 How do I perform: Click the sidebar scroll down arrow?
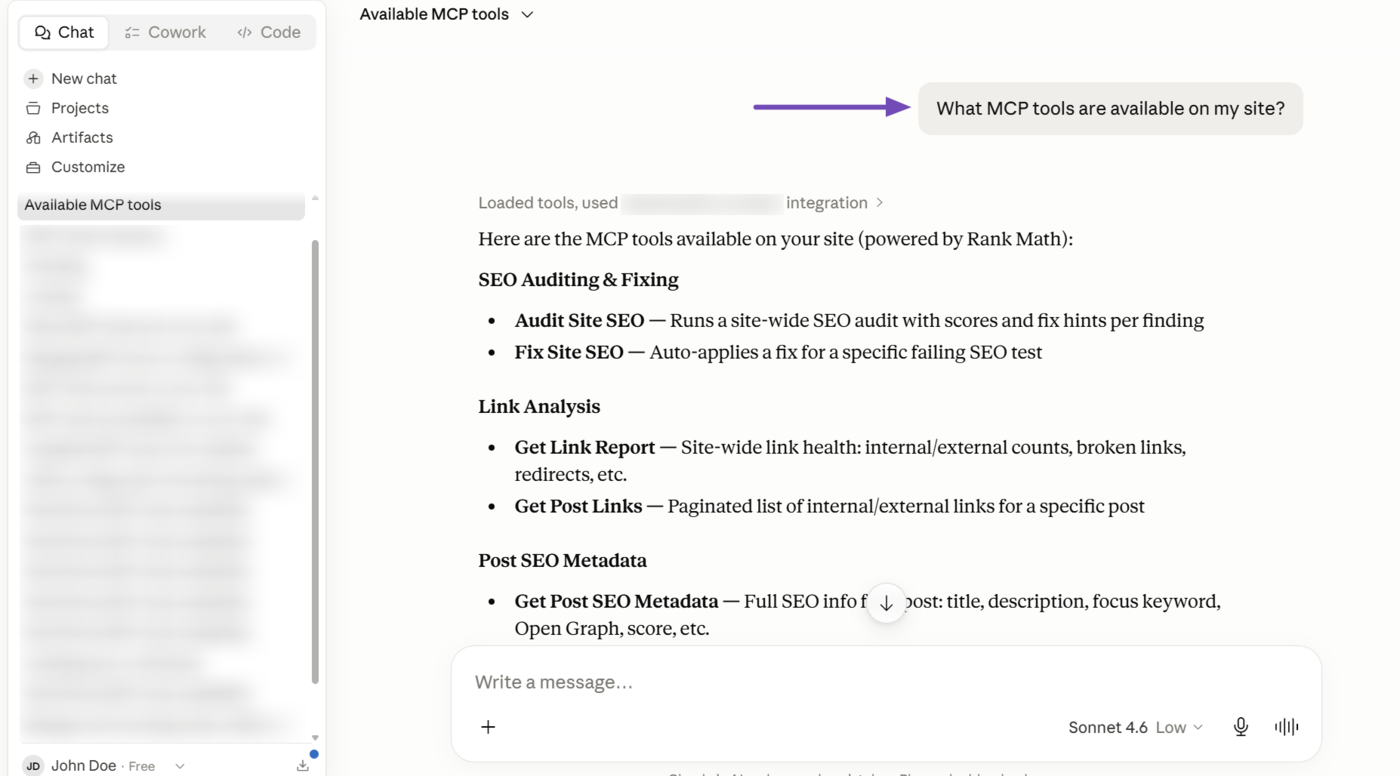tap(315, 738)
